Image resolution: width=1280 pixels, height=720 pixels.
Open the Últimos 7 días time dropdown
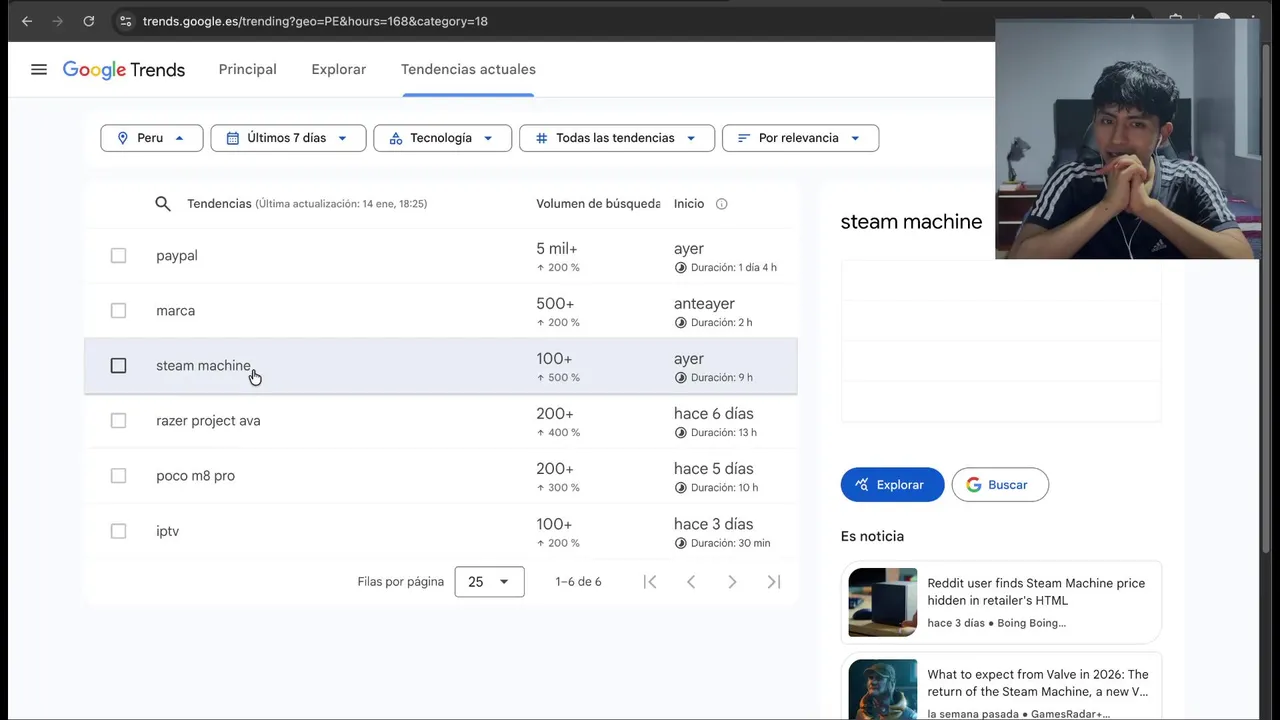point(288,138)
